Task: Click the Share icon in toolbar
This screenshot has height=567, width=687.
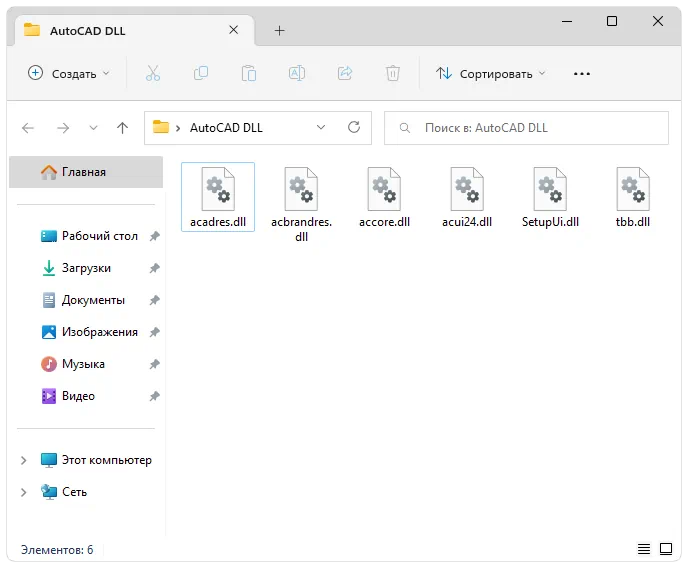Action: point(345,73)
